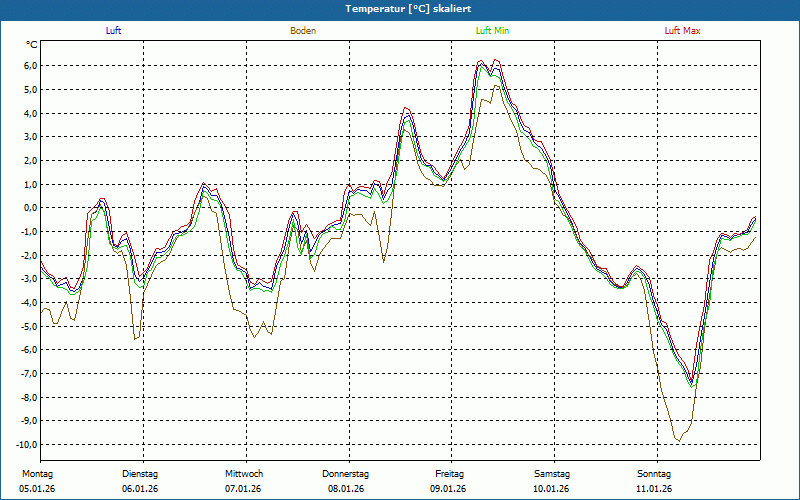Select the 'Luft' legend label
This screenshot has height=500, width=800.
point(114,31)
